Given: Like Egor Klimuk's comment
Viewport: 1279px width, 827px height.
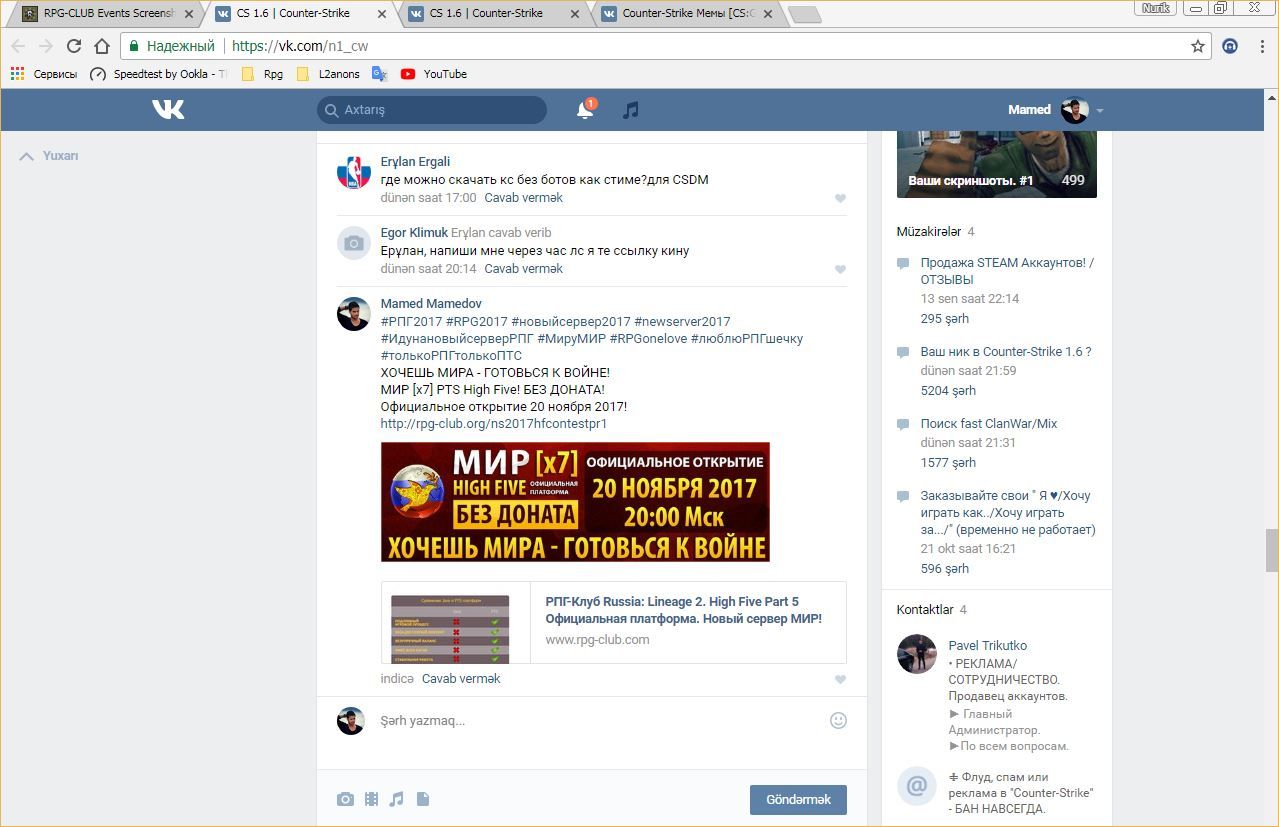Looking at the screenshot, I should point(840,269).
